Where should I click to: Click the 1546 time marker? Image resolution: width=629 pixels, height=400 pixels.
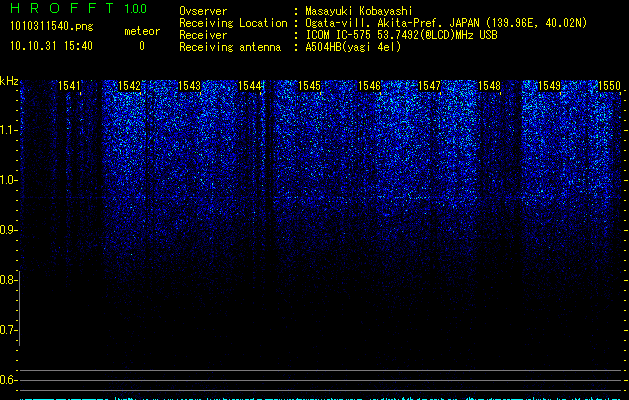(x=369, y=86)
